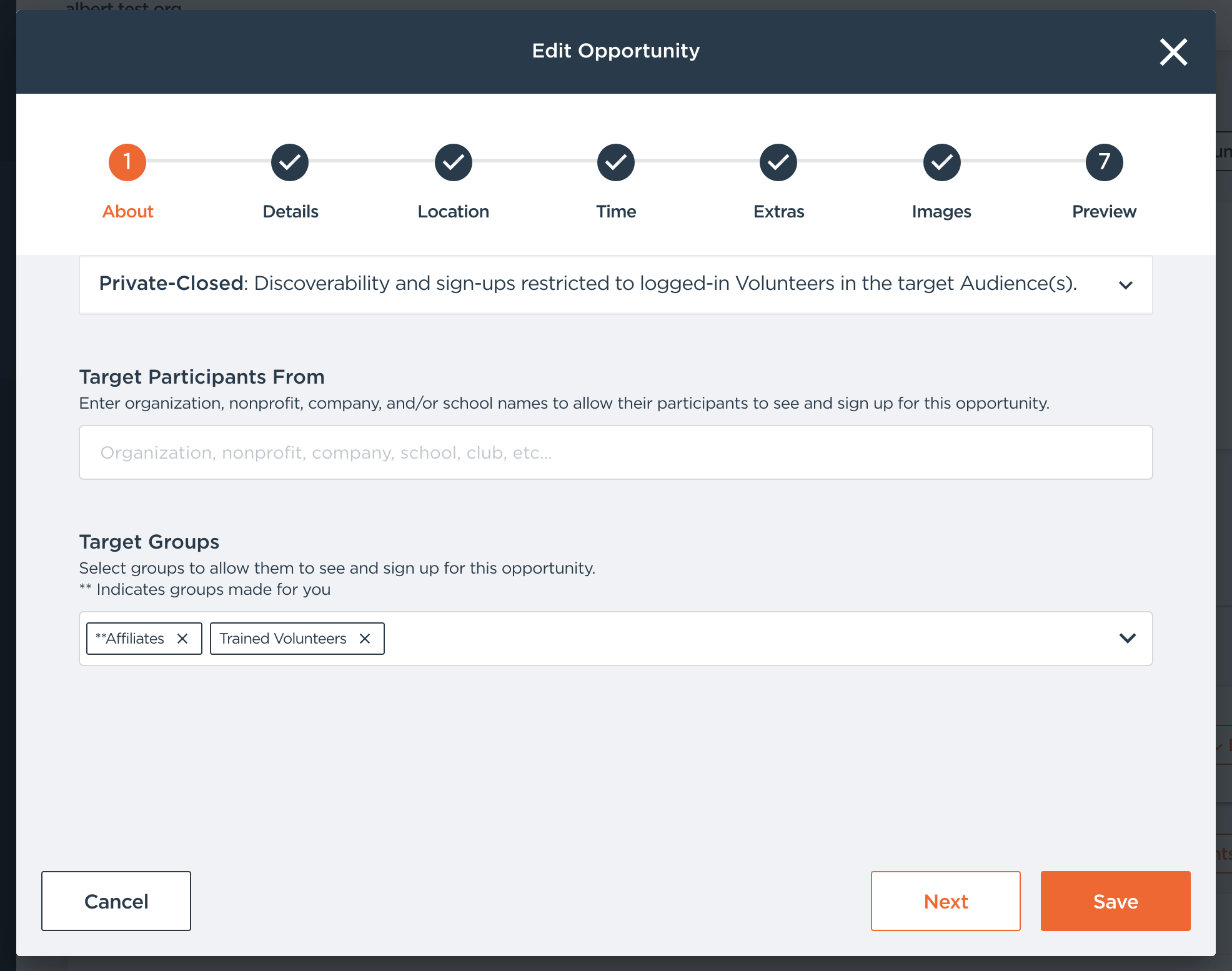Click the orange Save button
Viewport: 1232px width, 971px height.
tap(1115, 901)
